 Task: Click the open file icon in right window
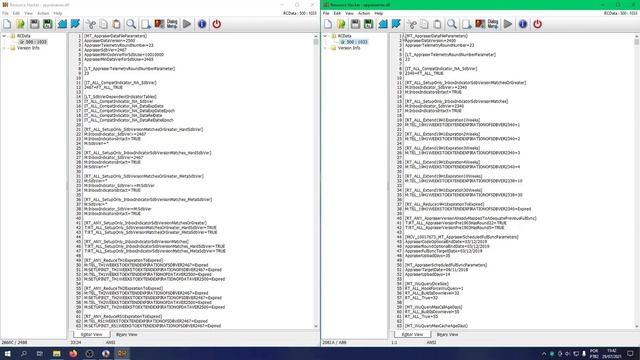click(341, 24)
